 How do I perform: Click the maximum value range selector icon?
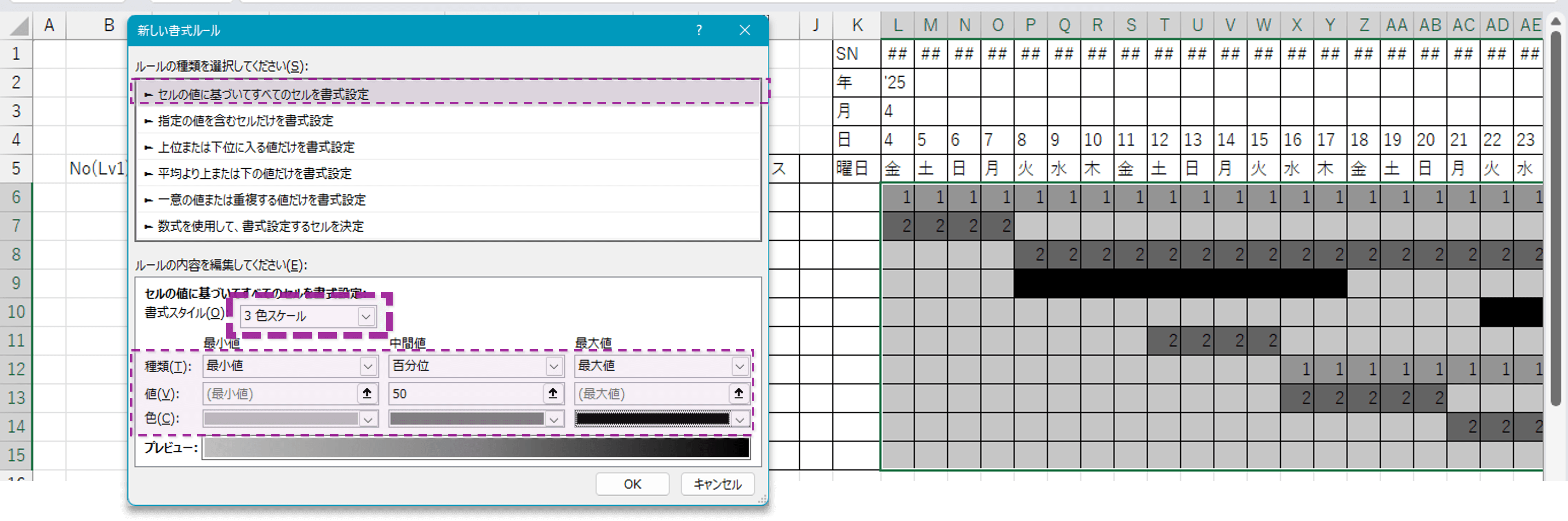[x=738, y=393]
